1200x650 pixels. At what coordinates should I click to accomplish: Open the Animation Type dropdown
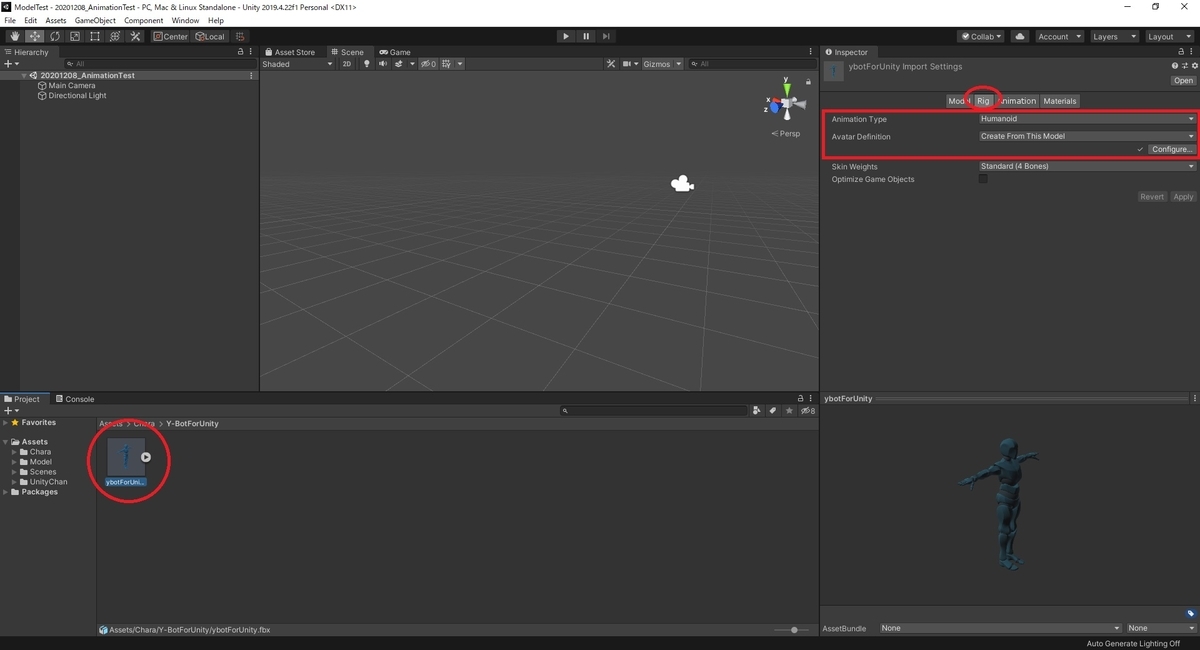[1087, 119]
